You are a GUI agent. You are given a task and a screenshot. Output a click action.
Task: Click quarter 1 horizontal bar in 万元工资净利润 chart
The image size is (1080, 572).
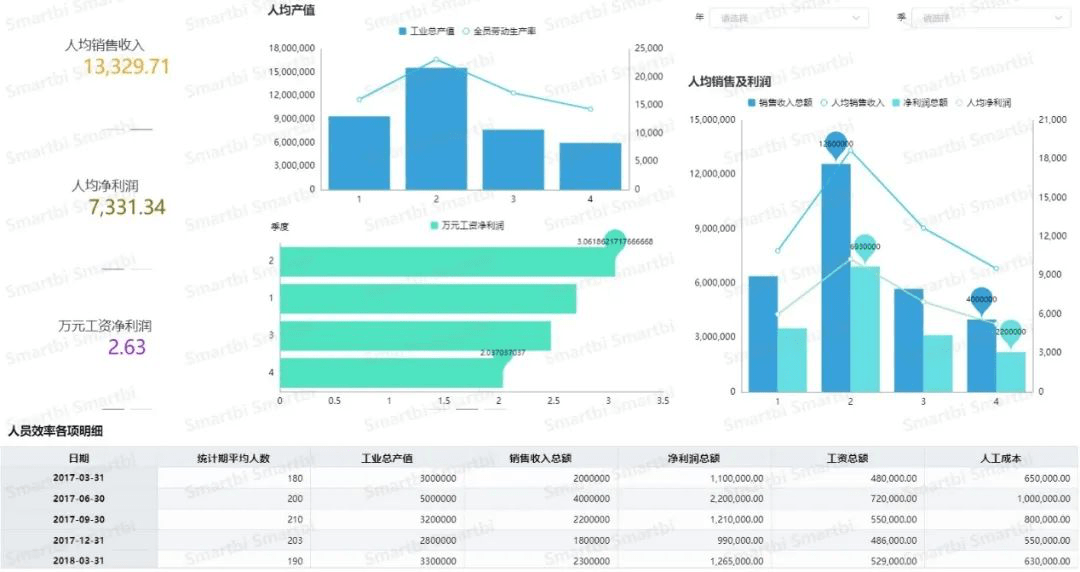tap(427, 299)
